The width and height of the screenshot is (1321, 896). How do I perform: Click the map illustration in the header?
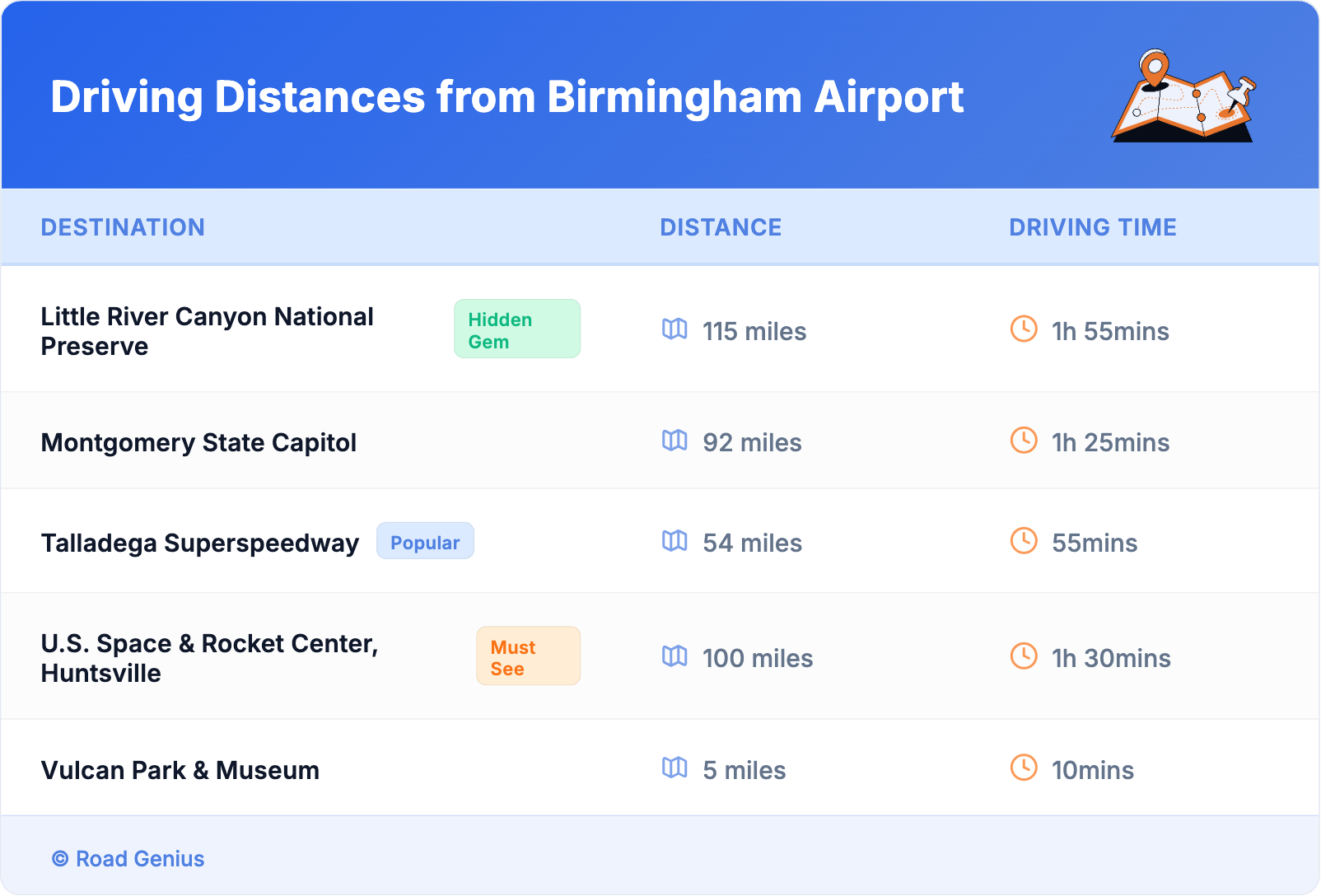click(1183, 96)
